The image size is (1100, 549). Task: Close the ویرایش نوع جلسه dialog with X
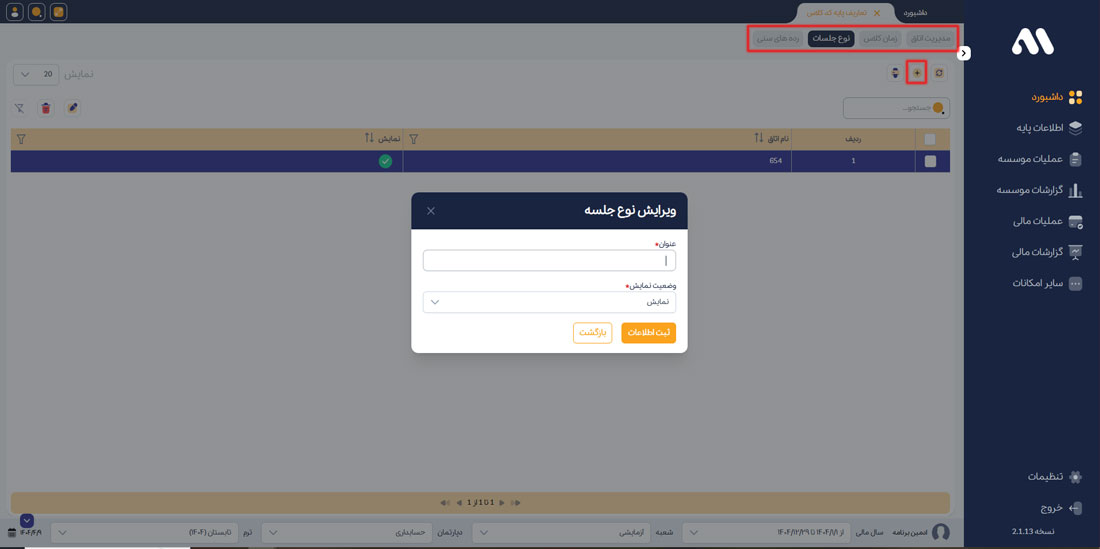coord(431,211)
